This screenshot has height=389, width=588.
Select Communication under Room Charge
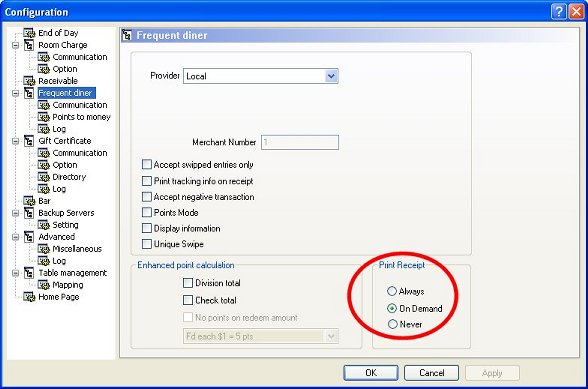[x=80, y=57]
